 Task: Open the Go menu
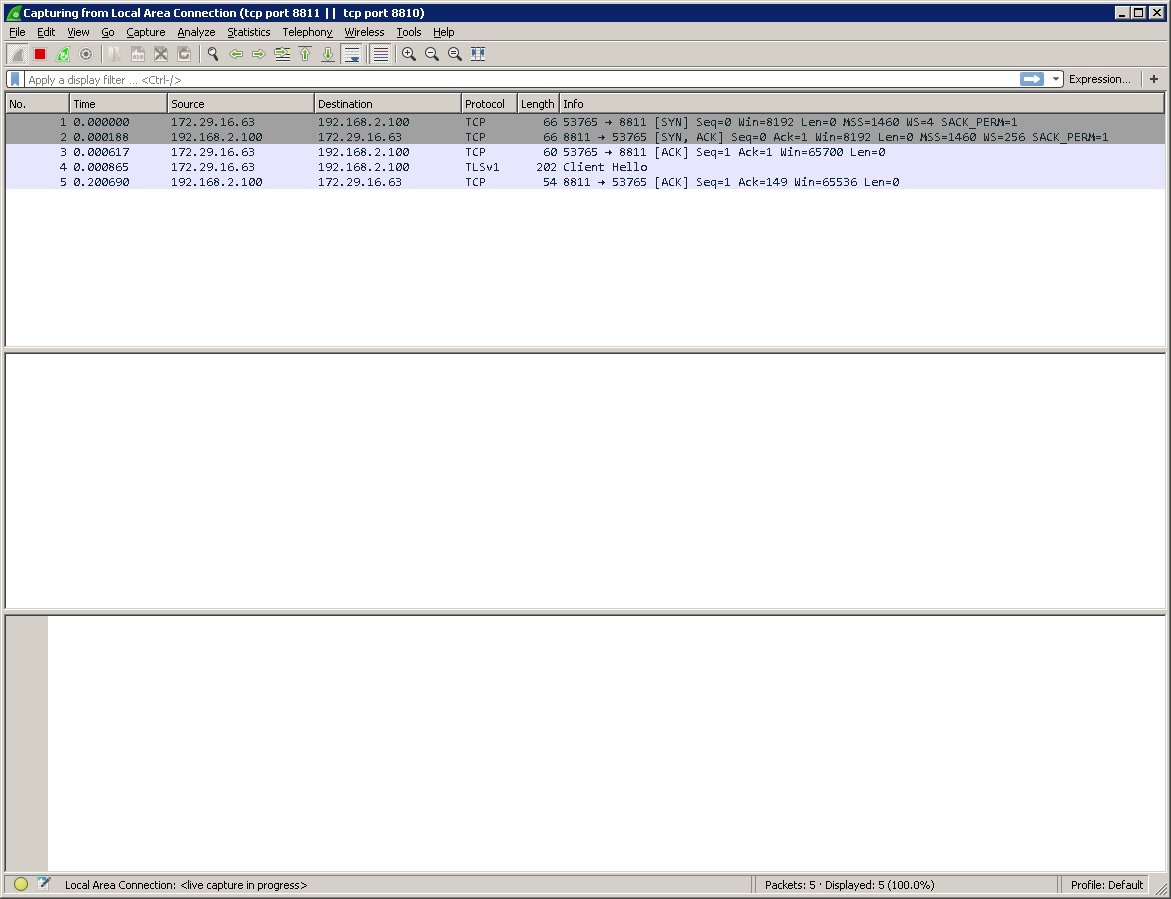pos(108,32)
